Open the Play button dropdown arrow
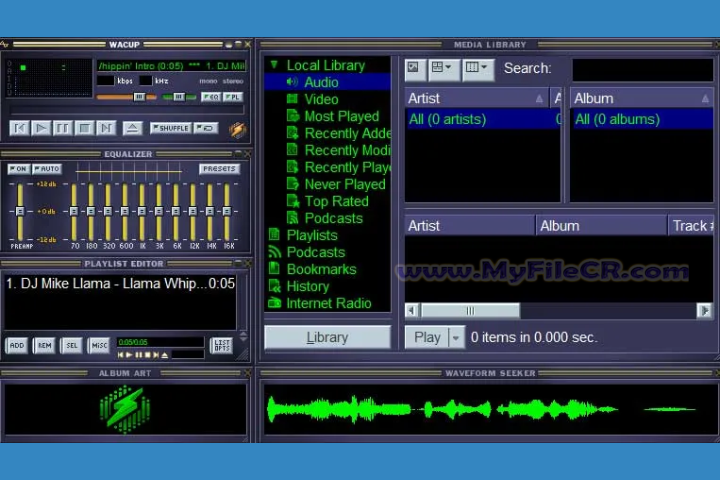 [x=456, y=338]
